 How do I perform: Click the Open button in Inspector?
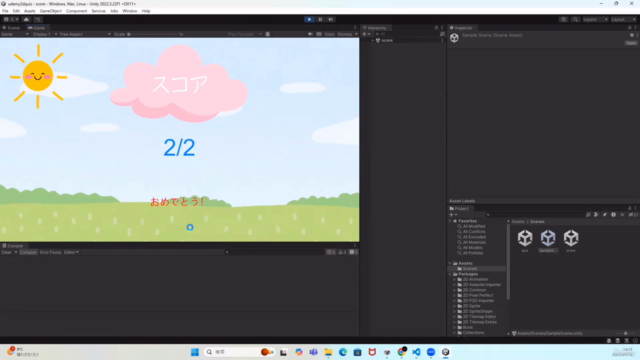coord(631,43)
